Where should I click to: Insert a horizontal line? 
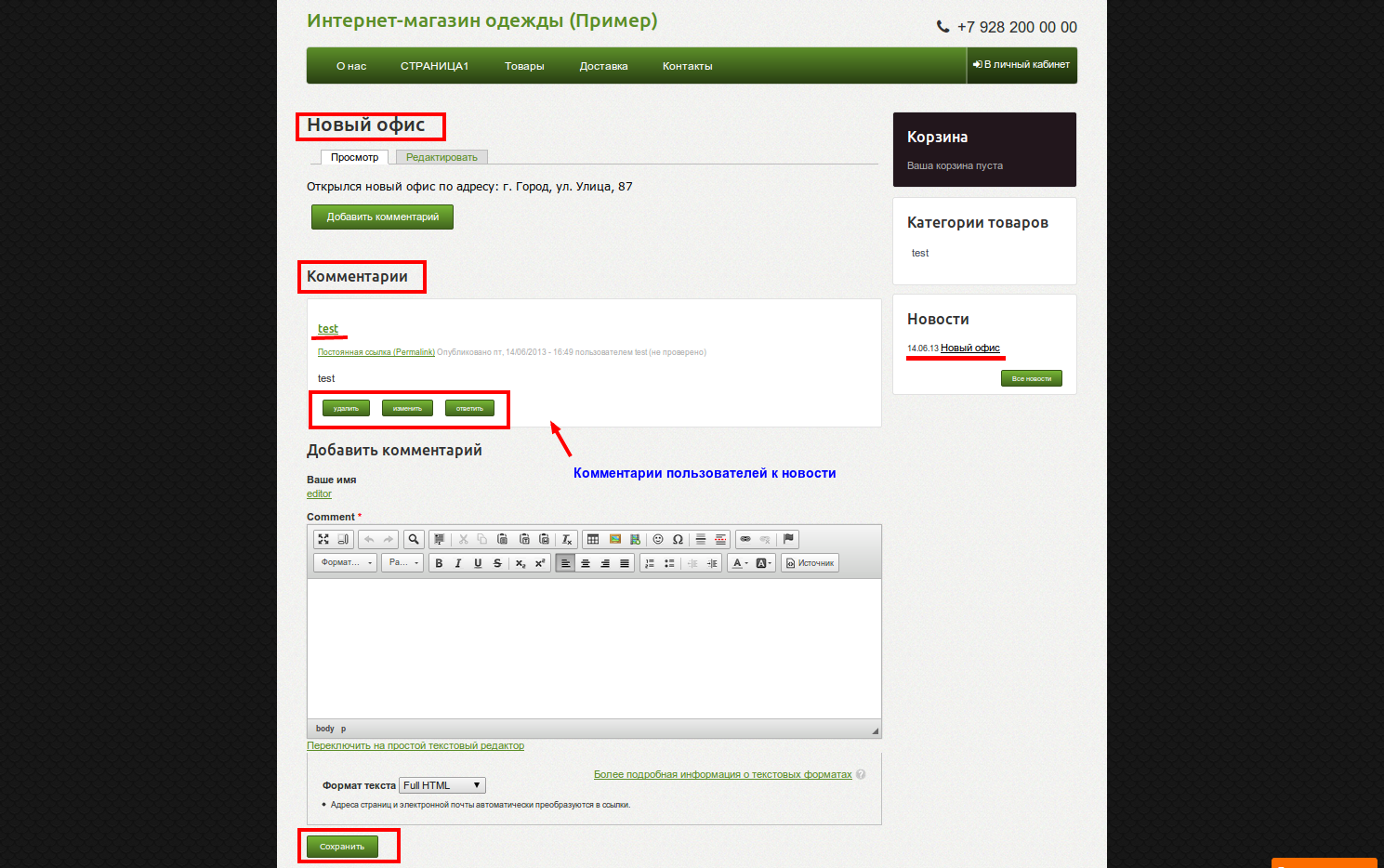pyautogui.click(x=701, y=539)
